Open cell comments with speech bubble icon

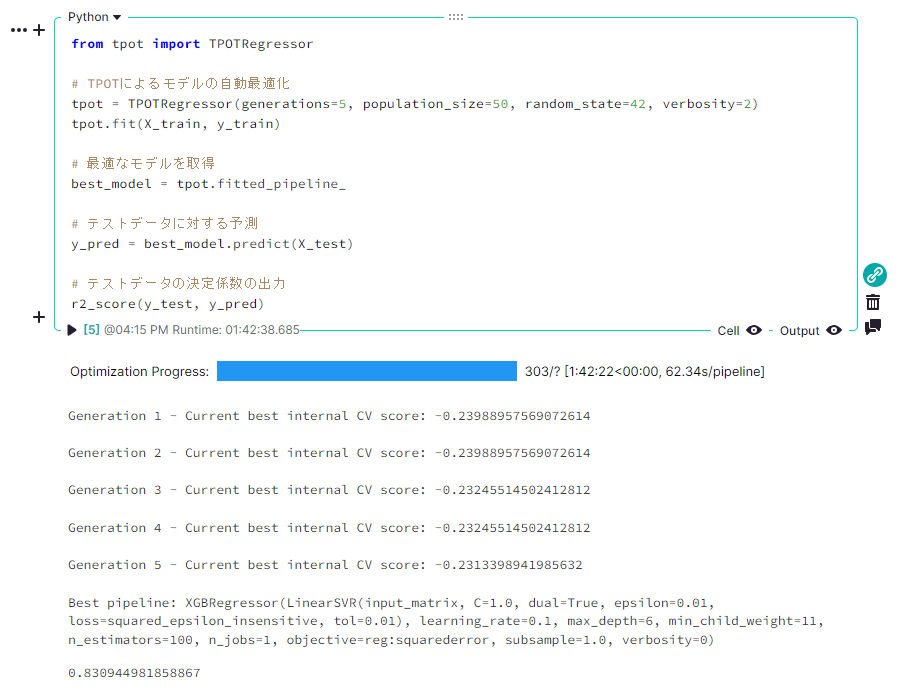(873, 327)
